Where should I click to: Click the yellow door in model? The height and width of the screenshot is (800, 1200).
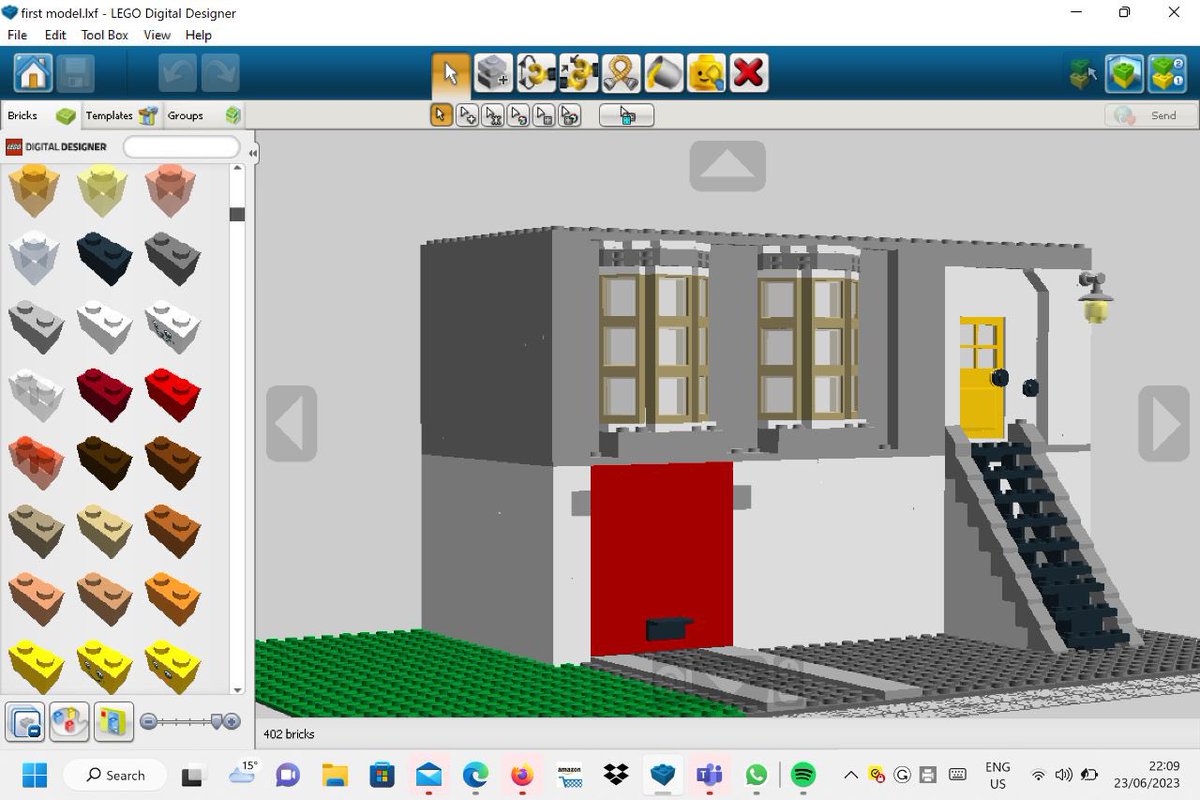pyautogui.click(x=981, y=378)
